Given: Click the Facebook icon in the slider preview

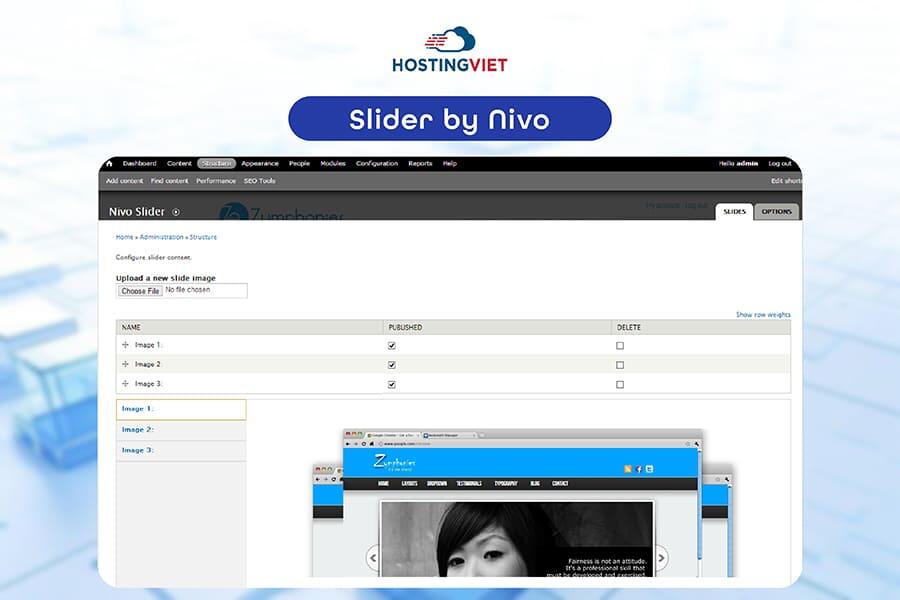Looking at the screenshot, I should pos(638,468).
